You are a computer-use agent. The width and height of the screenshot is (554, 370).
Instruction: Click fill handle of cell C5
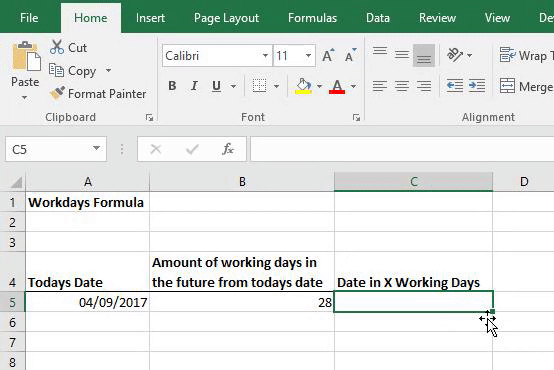point(493,312)
